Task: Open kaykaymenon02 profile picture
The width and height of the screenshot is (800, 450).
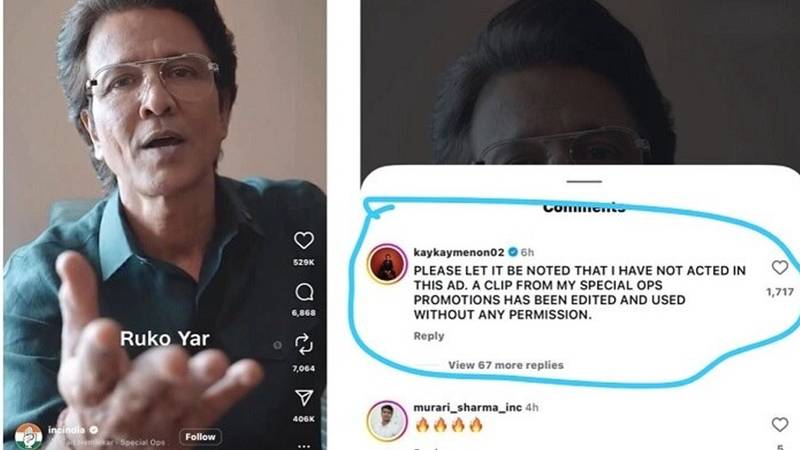Action: coord(387,264)
